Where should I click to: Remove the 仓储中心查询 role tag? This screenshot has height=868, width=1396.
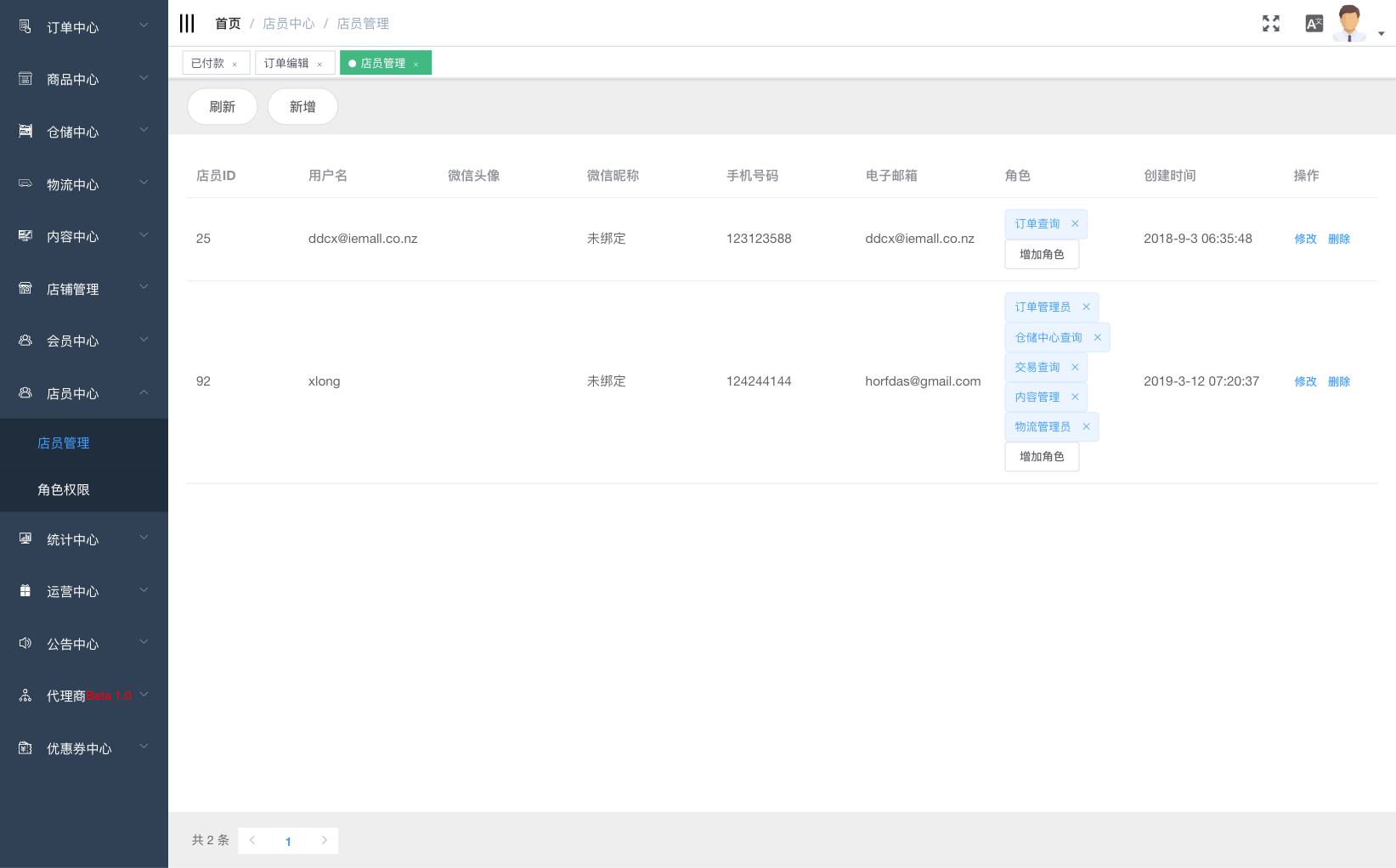coord(1097,338)
